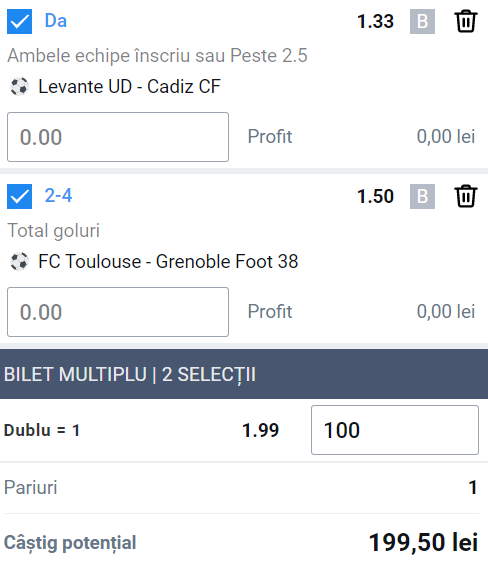Click the 1.50 odds value
Screen dimensions: 488x563
[375, 196]
